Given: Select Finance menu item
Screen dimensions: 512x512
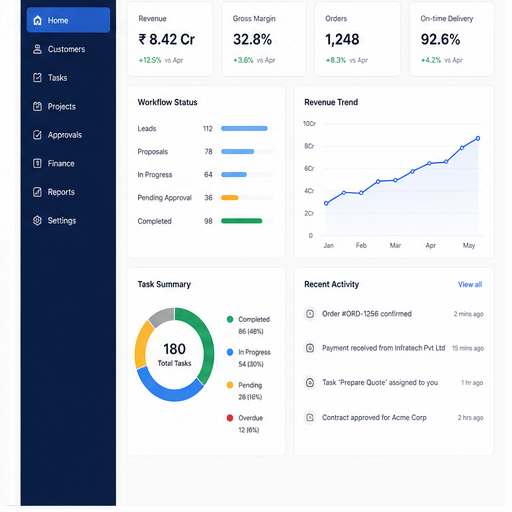Looking at the screenshot, I should pos(68,163).
